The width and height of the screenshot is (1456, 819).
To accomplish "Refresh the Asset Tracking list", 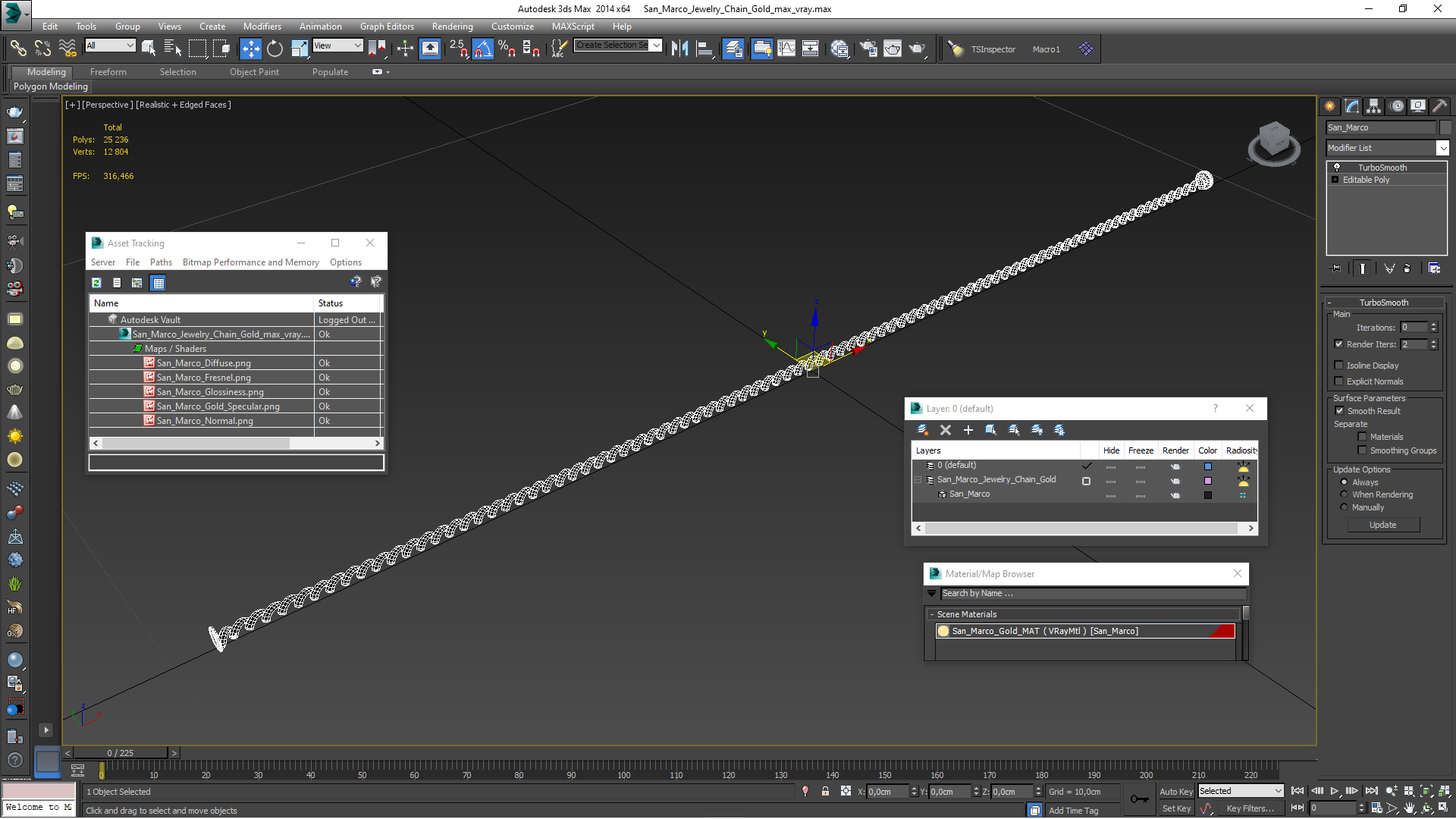I will click(96, 283).
